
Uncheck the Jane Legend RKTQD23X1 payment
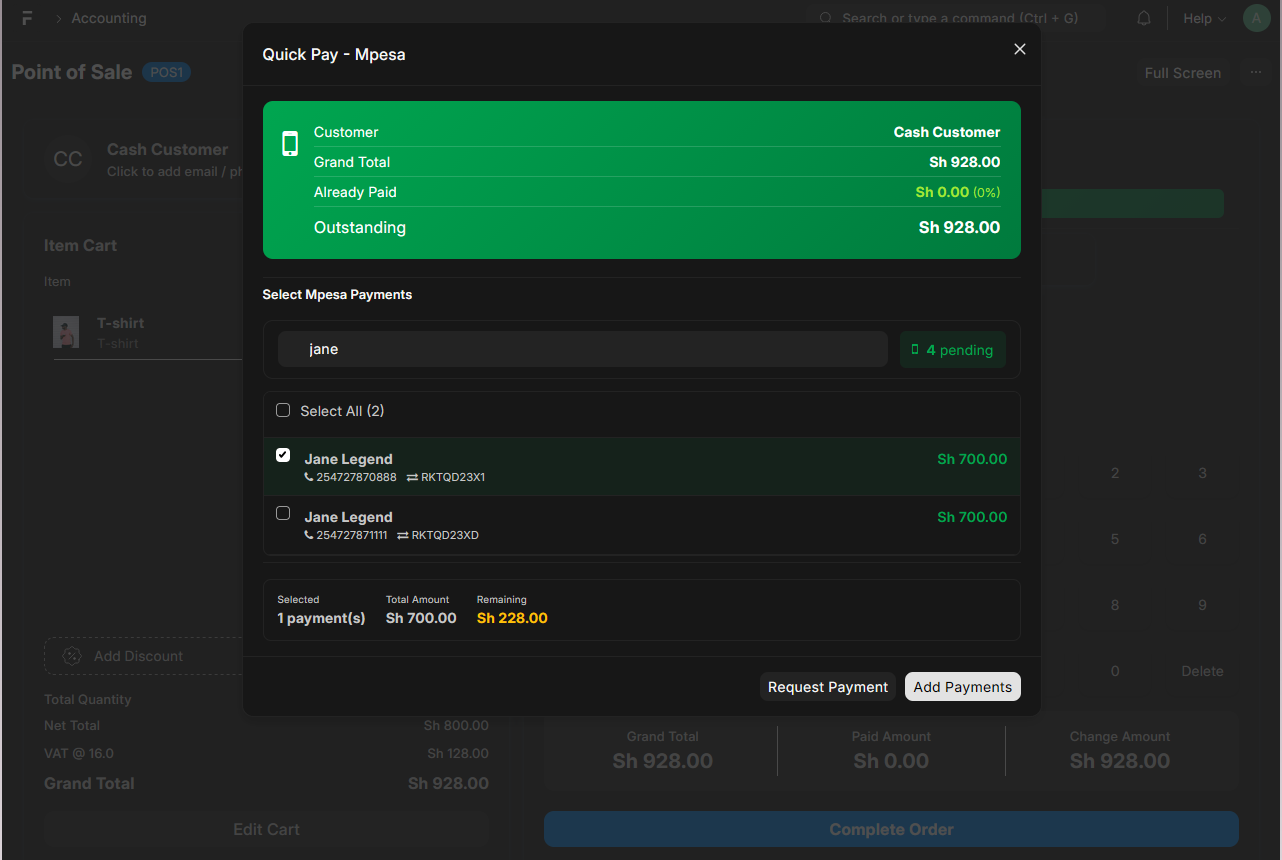(283, 455)
